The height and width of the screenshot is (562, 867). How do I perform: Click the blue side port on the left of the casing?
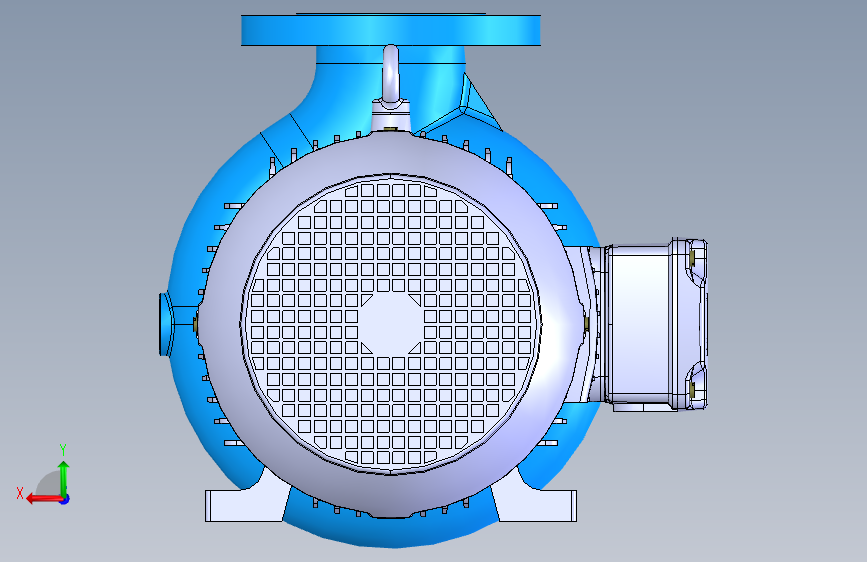pos(166,324)
